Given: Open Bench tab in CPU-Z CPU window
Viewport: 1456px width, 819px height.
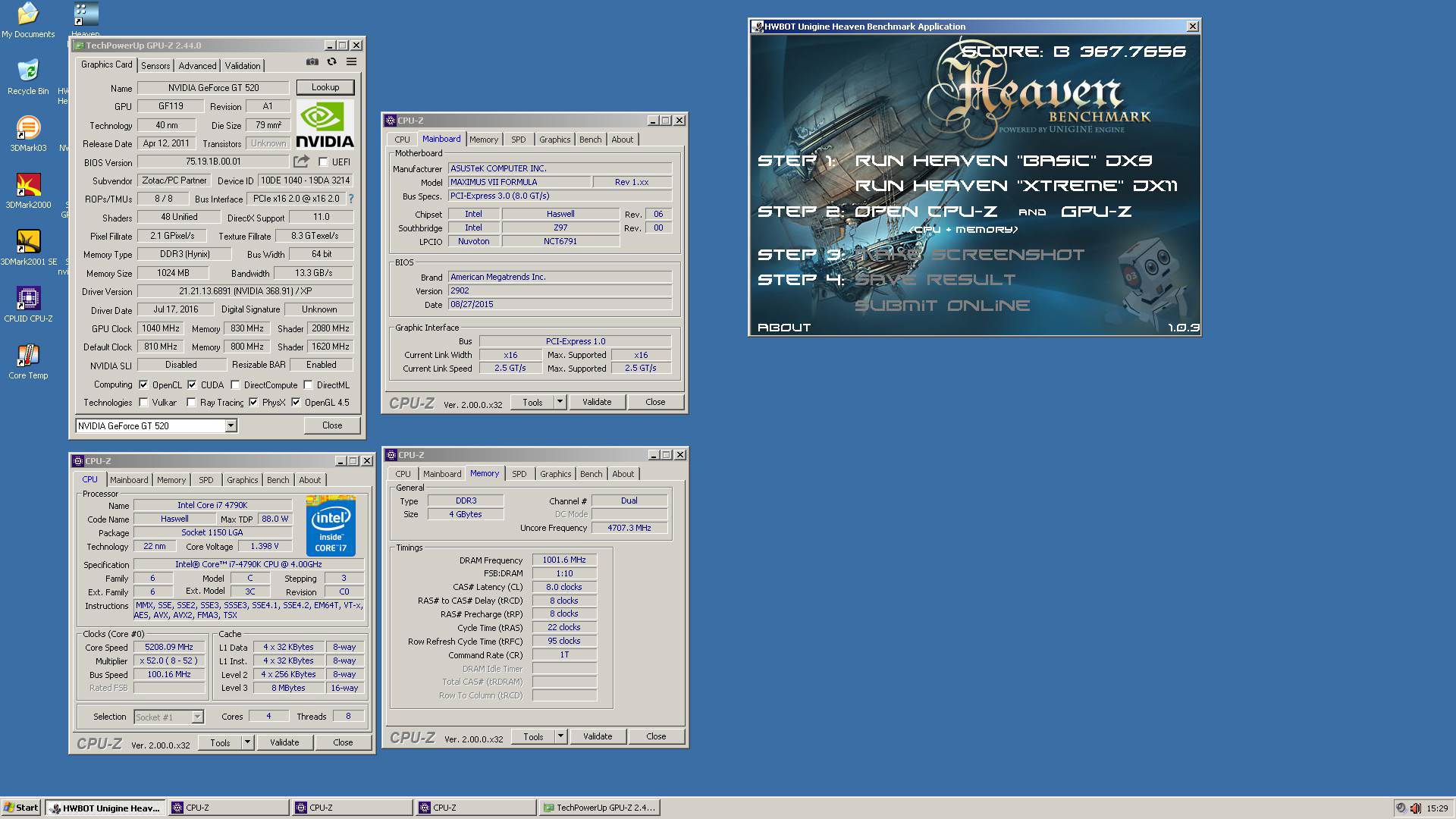Looking at the screenshot, I should [x=278, y=480].
